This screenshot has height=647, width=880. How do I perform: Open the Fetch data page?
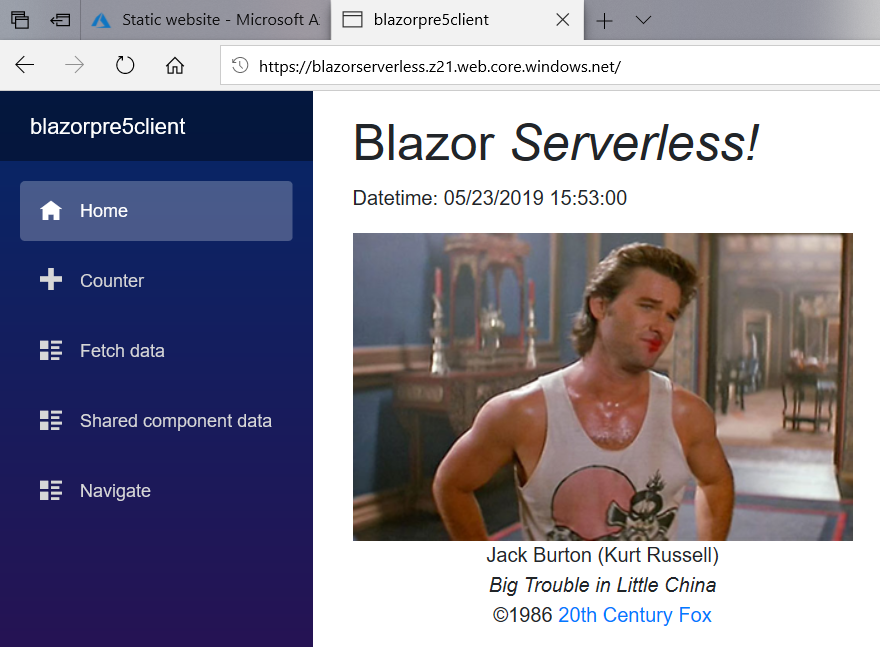(x=156, y=351)
